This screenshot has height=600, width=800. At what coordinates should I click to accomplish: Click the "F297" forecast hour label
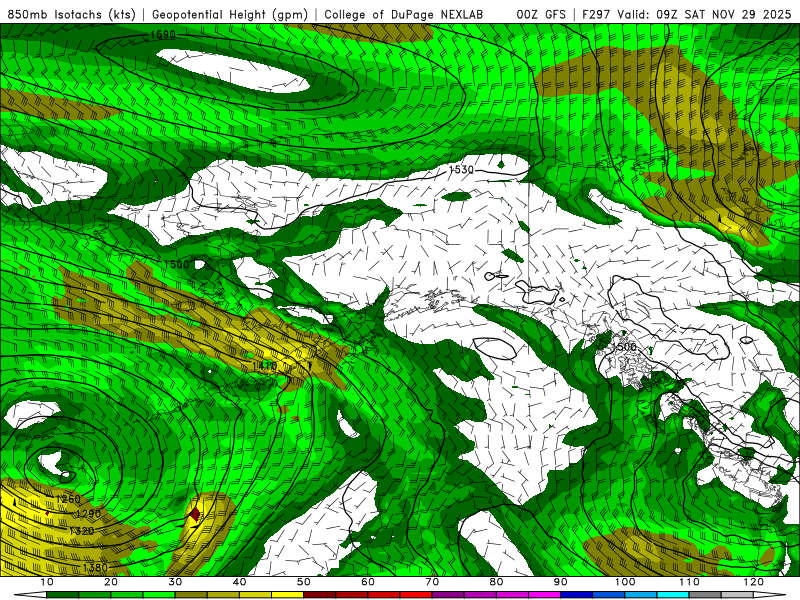point(596,14)
